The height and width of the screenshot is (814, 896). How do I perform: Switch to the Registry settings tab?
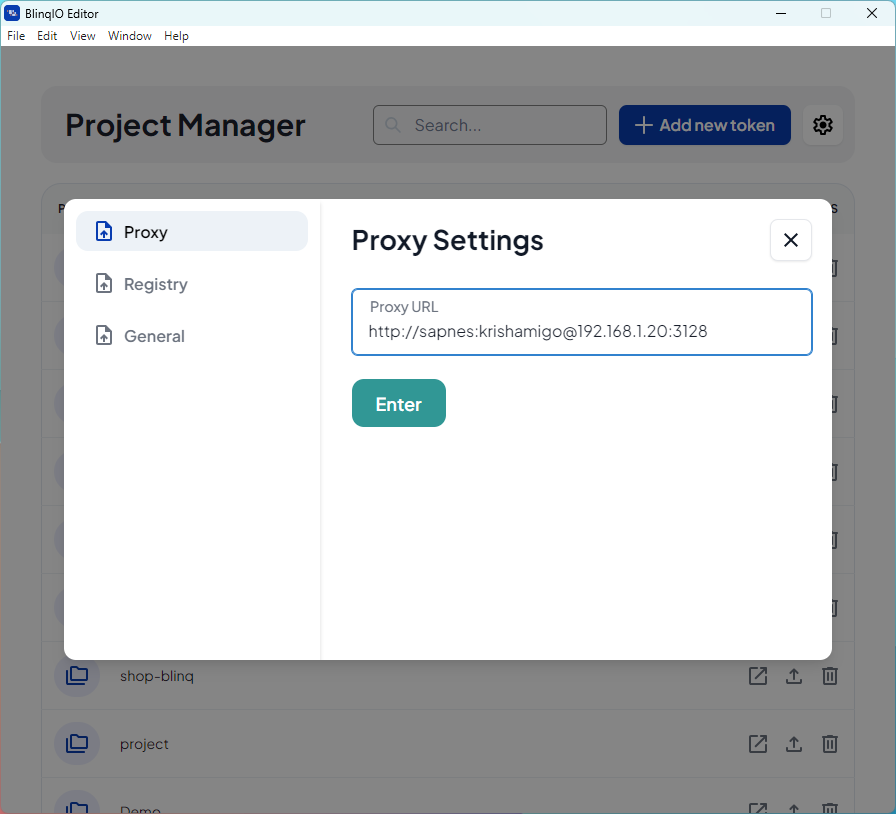[192, 284]
